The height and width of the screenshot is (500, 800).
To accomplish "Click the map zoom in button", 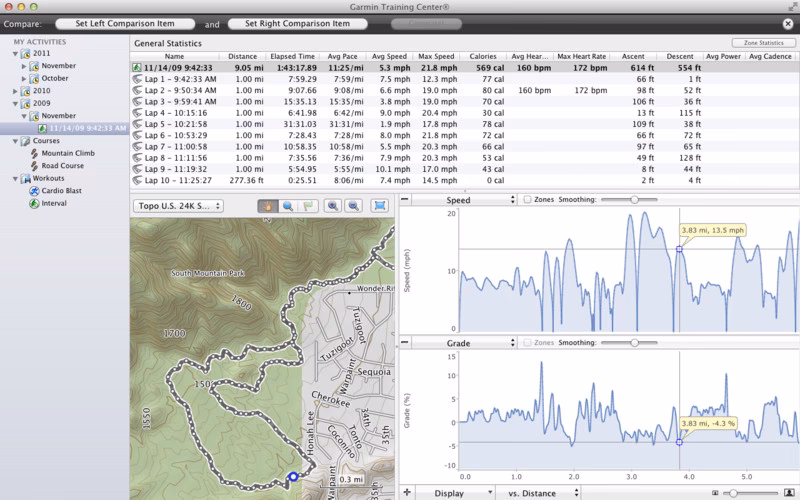I will (333, 206).
